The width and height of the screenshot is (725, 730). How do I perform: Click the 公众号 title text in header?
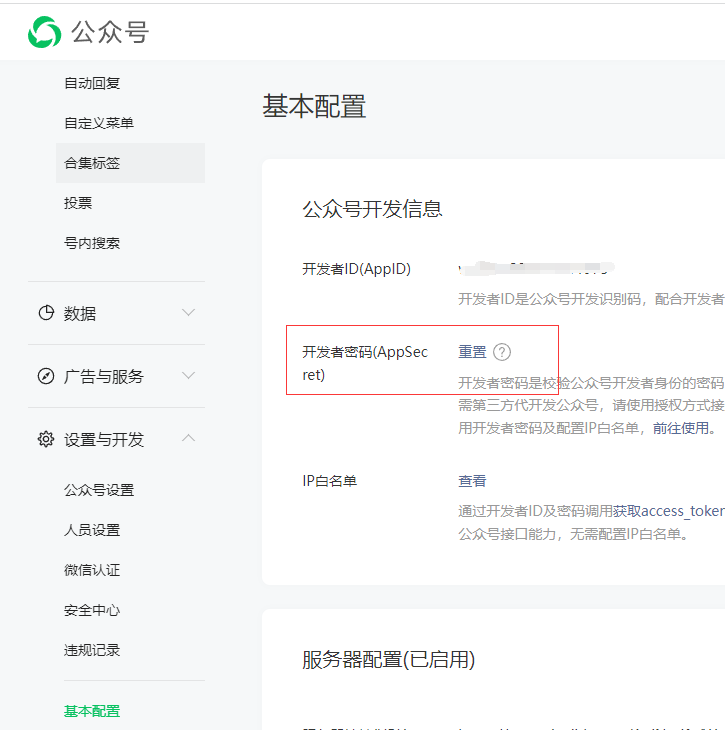[x=110, y=33]
